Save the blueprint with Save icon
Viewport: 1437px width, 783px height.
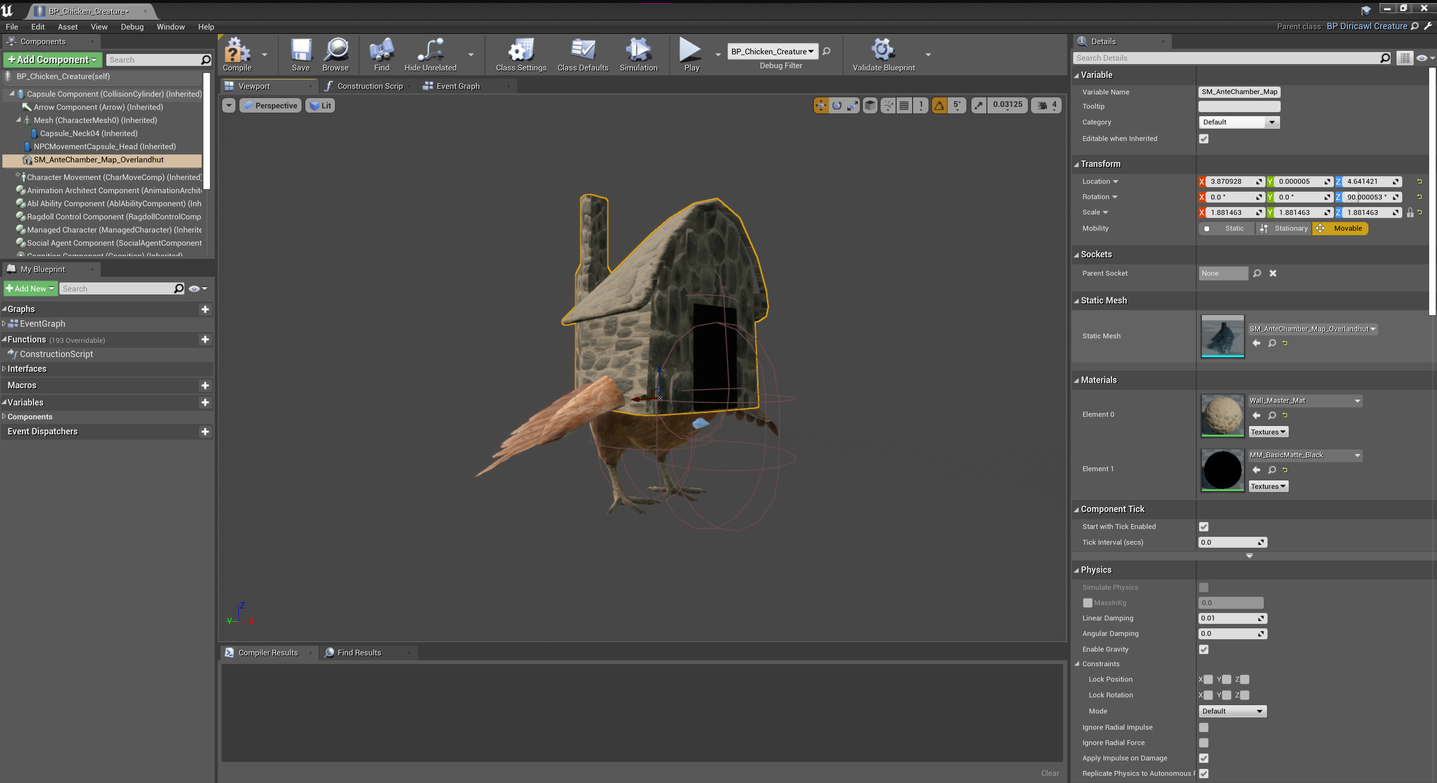coord(300,51)
